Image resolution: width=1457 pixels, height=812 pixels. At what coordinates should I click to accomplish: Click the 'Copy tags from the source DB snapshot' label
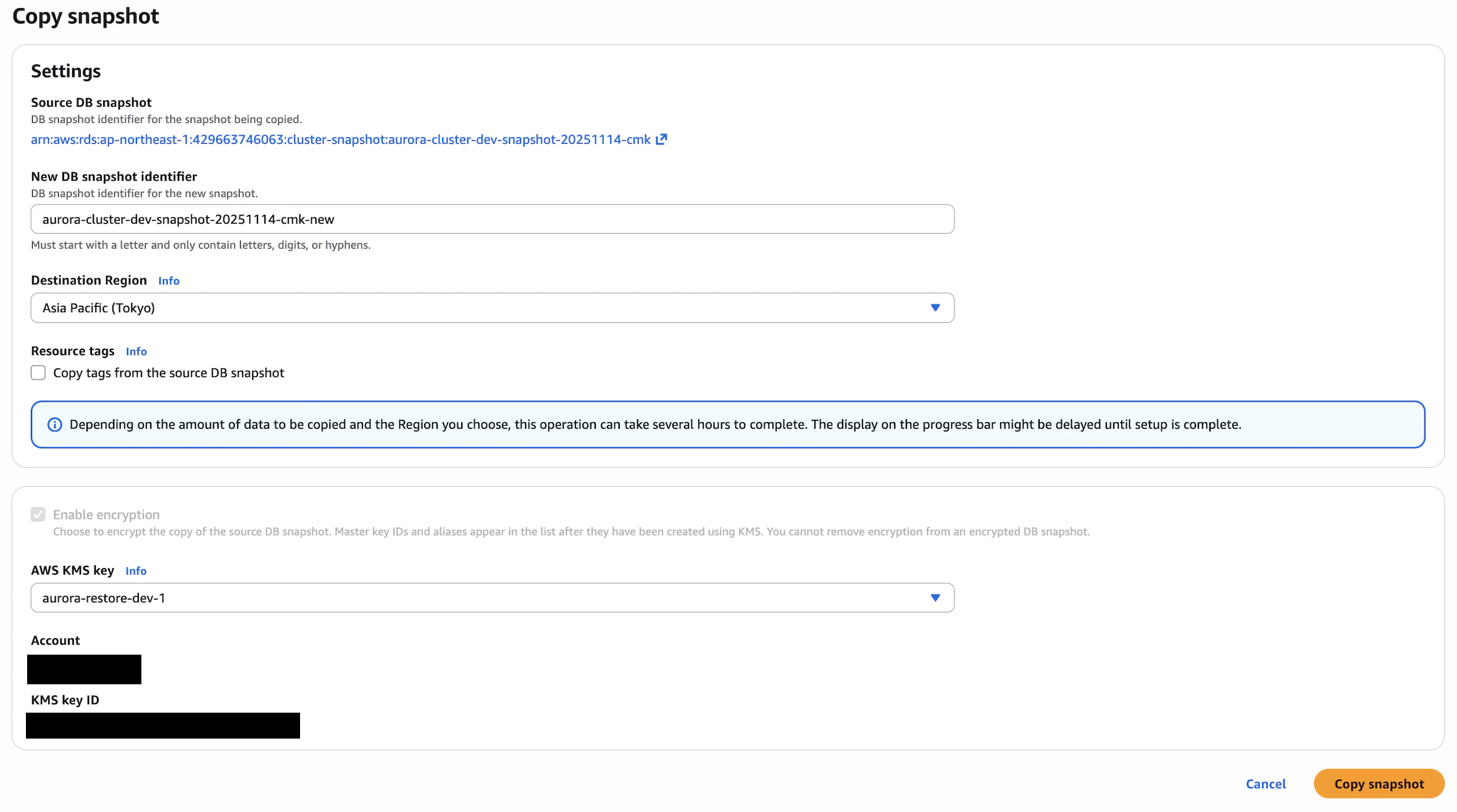[x=169, y=373]
